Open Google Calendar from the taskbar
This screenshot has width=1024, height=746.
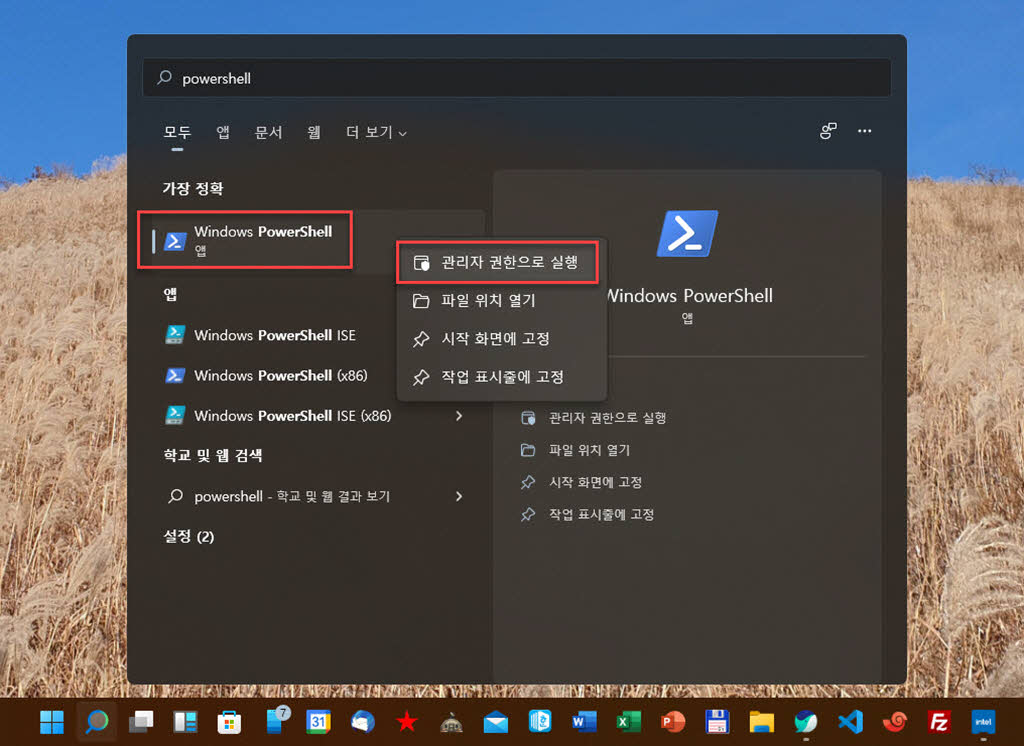(318, 722)
